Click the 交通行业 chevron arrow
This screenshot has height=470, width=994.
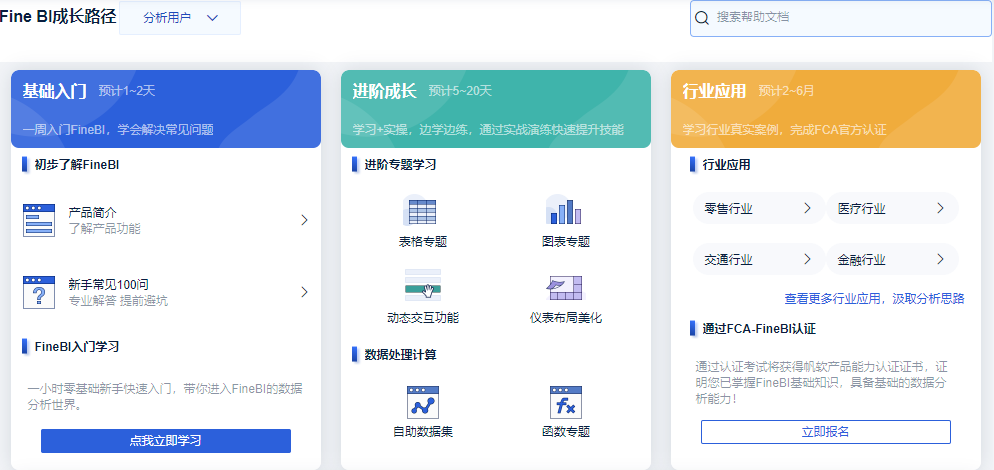(808, 259)
